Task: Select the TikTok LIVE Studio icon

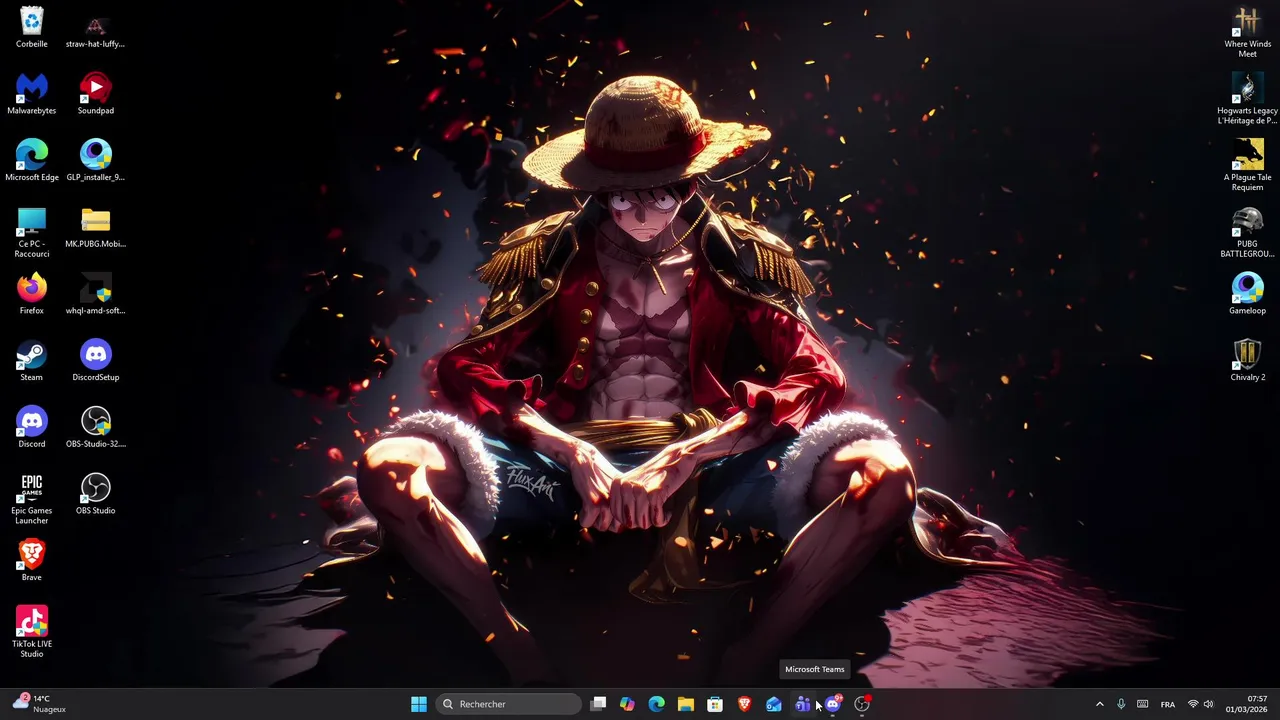Action: coord(32,632)
